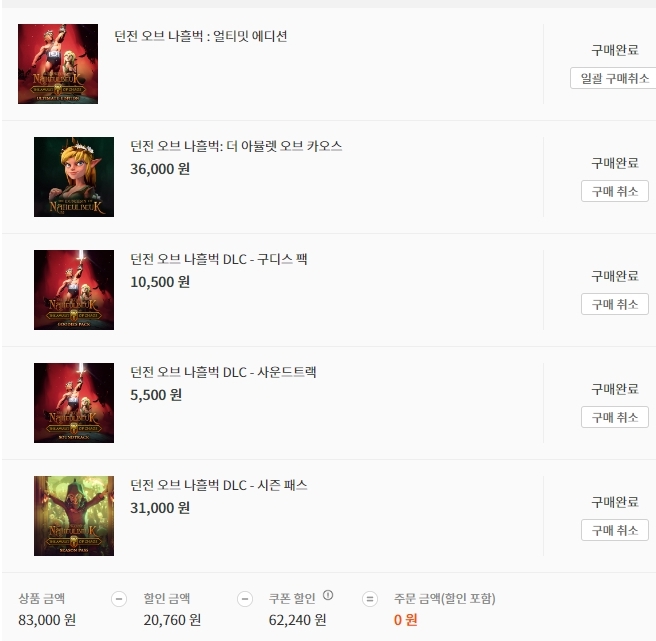Viewport: 656px width, 641px height.
Task: Open the Ultimate Edition cover thumbnail
Action: click(58, 64)
